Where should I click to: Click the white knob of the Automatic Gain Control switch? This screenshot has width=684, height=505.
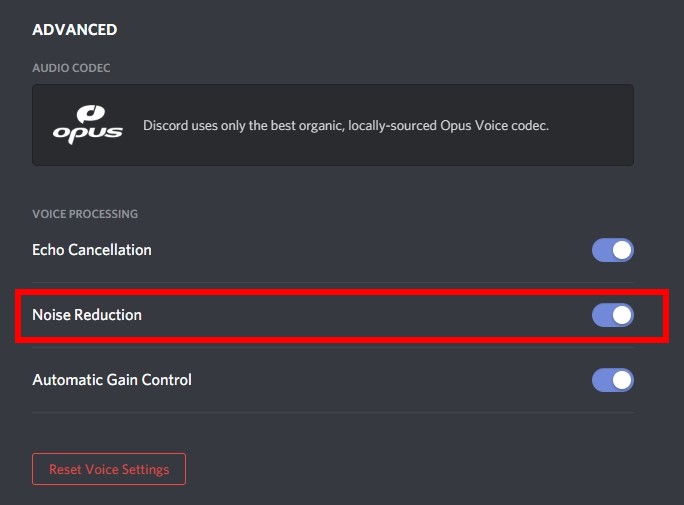[622, 380]
